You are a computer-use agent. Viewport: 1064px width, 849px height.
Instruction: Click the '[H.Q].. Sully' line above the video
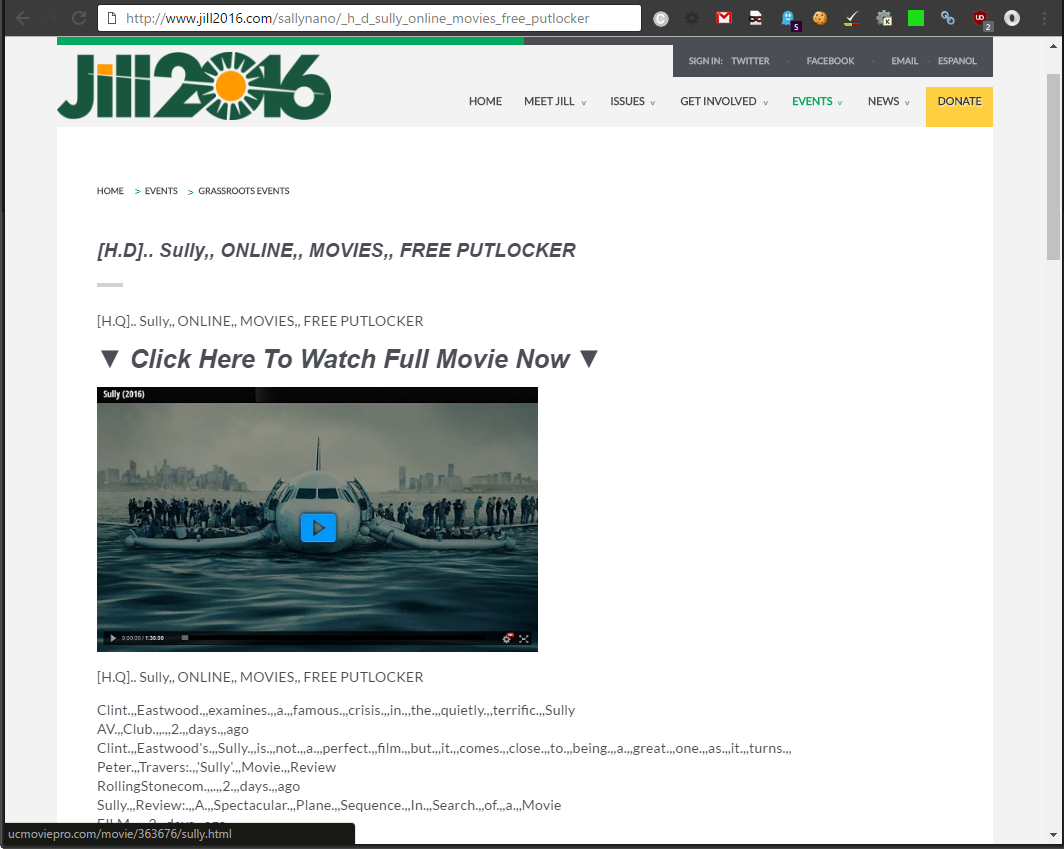pos(260,321)
